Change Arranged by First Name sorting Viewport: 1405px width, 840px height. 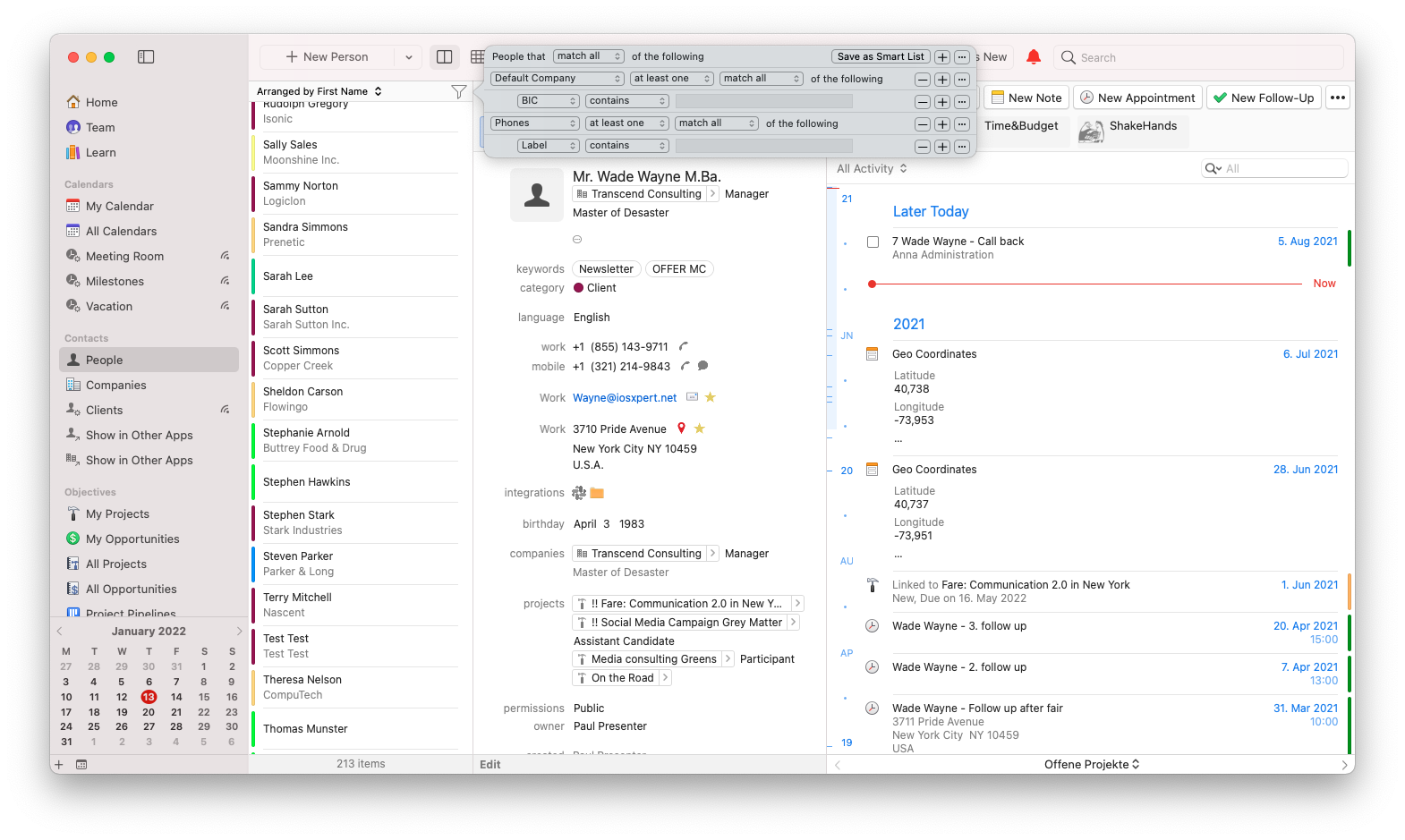[319, 91]
